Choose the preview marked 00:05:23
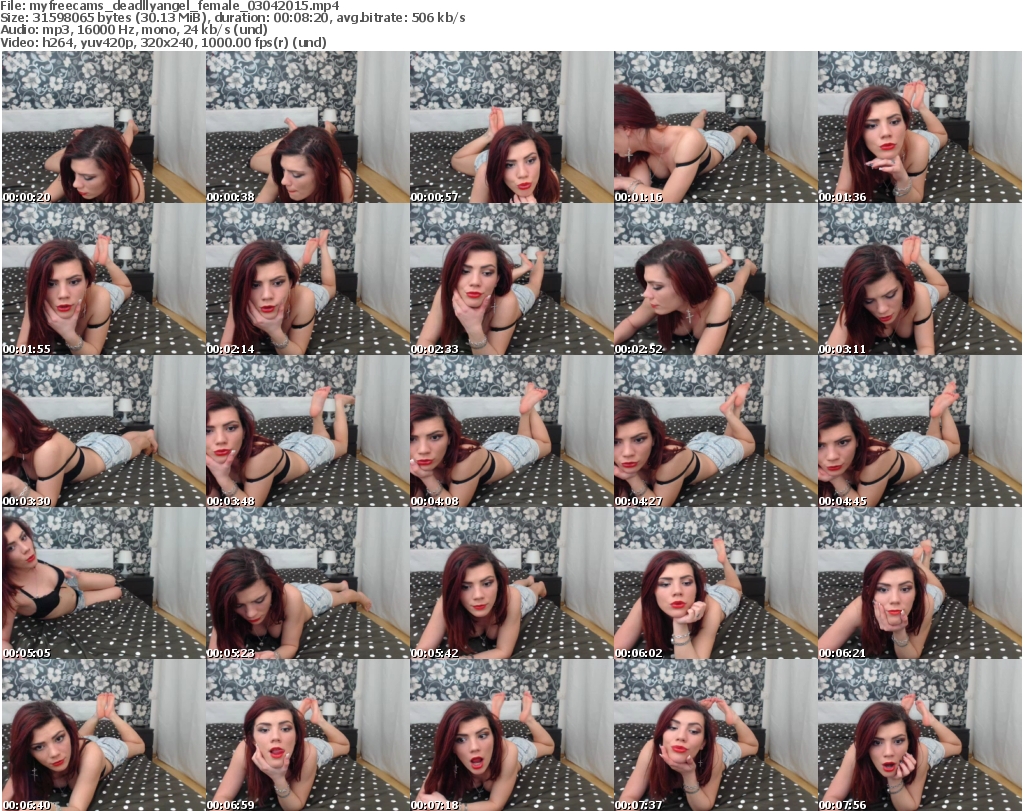The image size is (1024, 811). [308, 584]
